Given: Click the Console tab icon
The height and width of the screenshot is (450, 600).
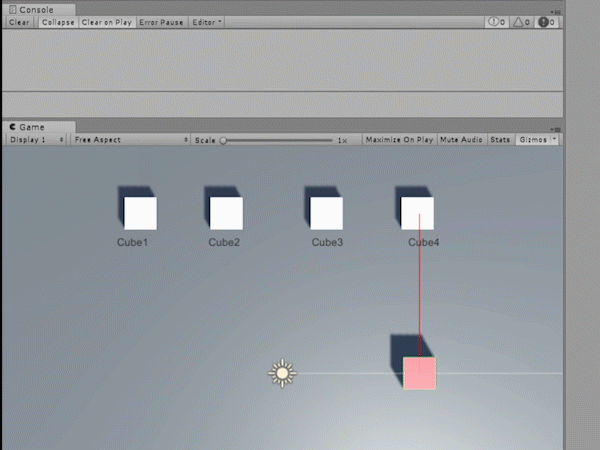Looking at the screenshot, I should (x=12, y=10).
